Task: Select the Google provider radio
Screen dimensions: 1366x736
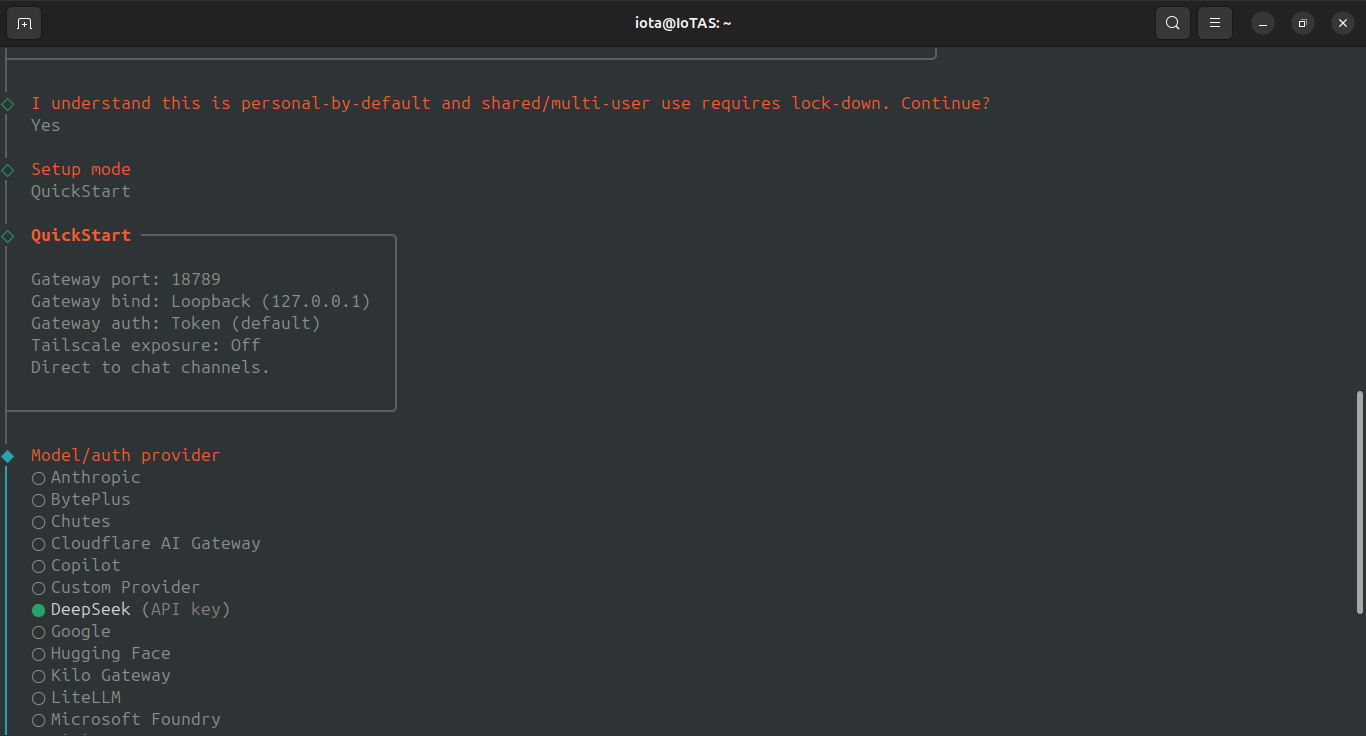Action: pyautogui.click(x=39, y=632)
